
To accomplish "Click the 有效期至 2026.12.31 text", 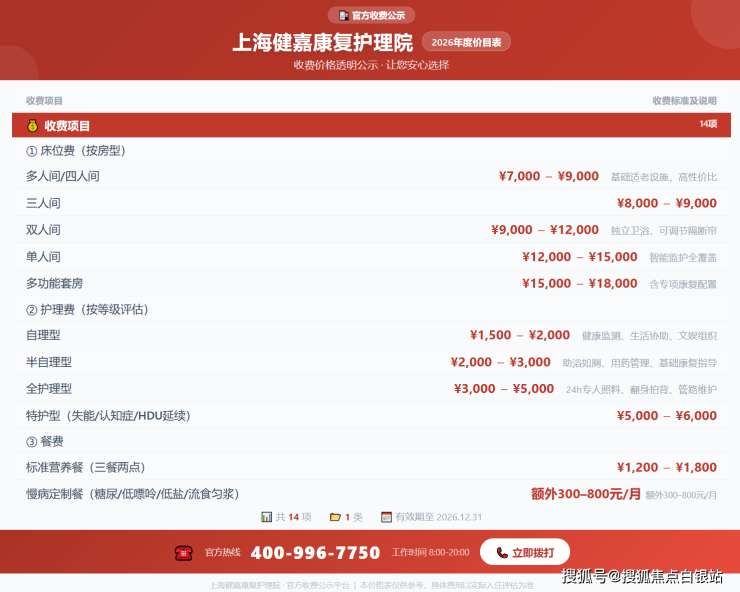I will tap(438, 517).
